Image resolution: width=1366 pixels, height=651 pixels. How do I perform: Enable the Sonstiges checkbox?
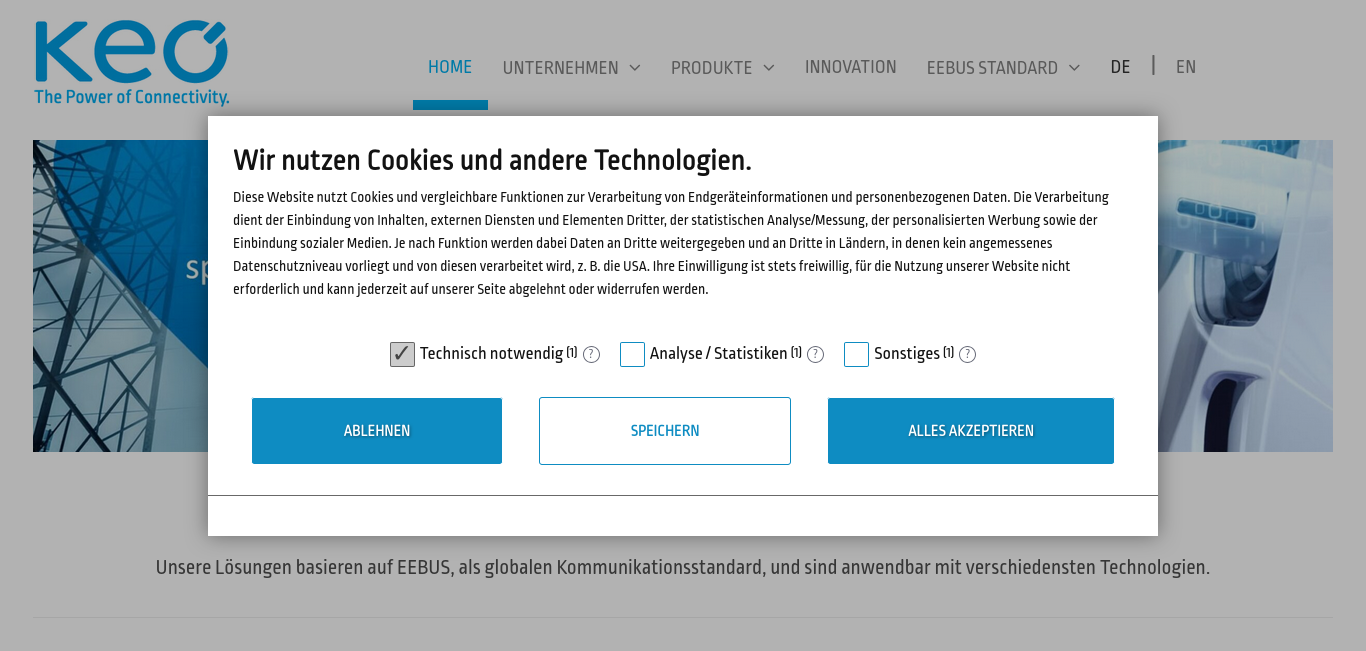[856, 354]
